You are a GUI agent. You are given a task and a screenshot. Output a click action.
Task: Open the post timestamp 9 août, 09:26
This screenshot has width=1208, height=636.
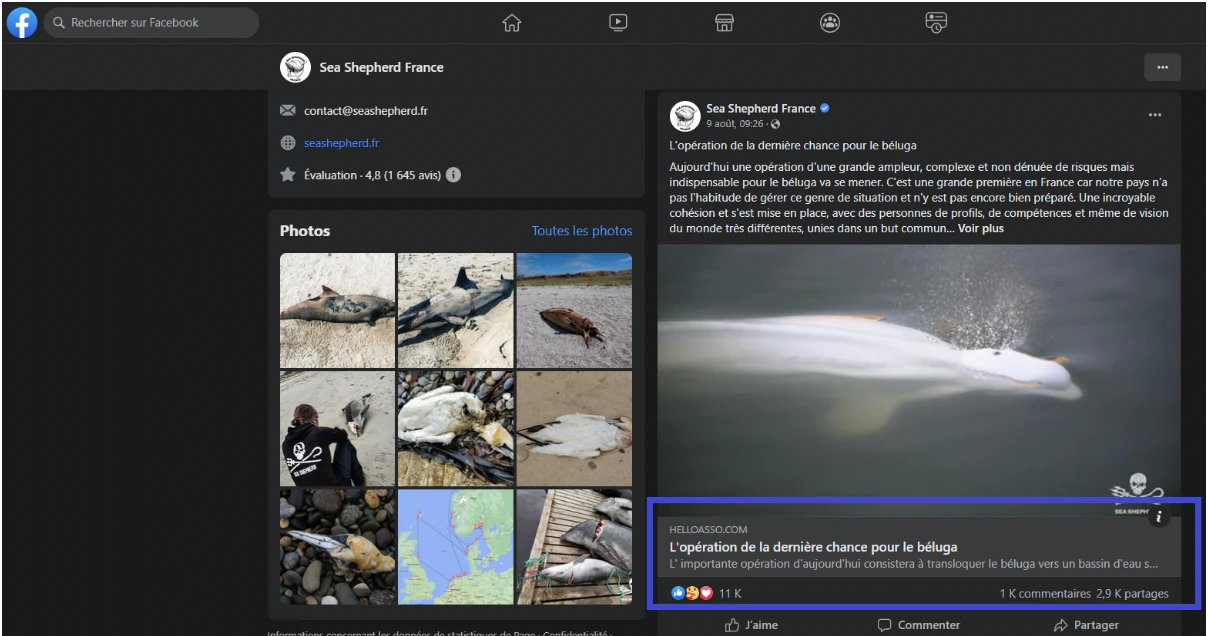coord(735,124)
